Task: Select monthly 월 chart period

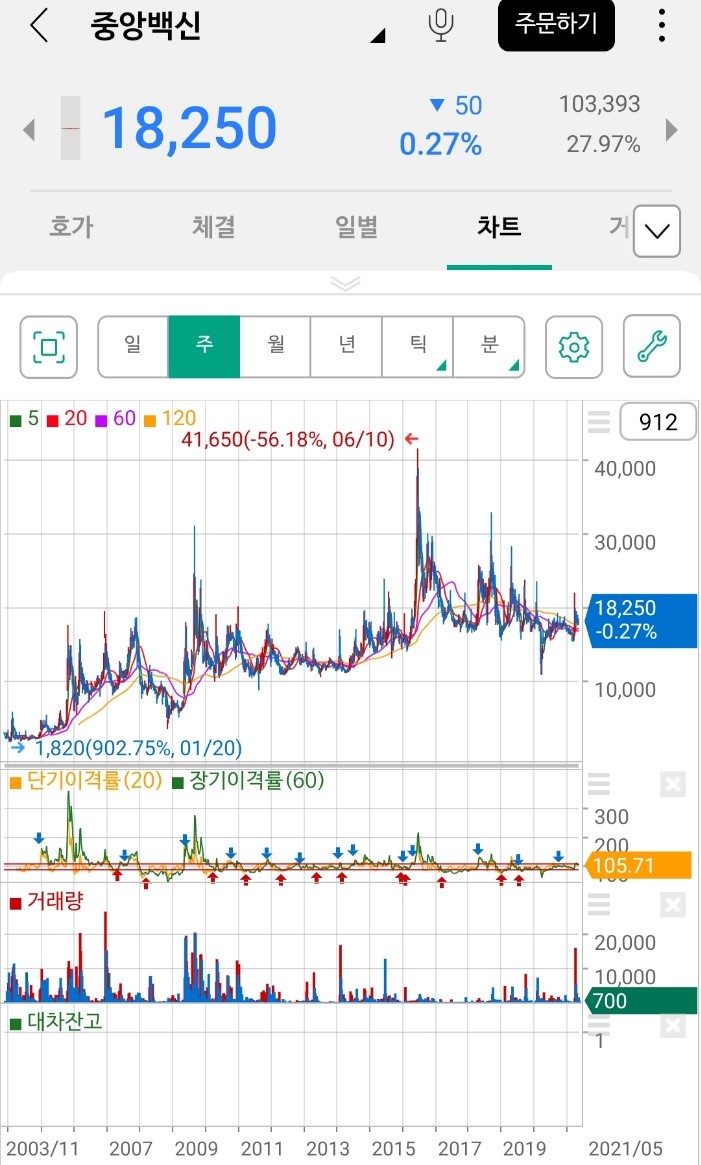Action: click(x=275, y=347)
